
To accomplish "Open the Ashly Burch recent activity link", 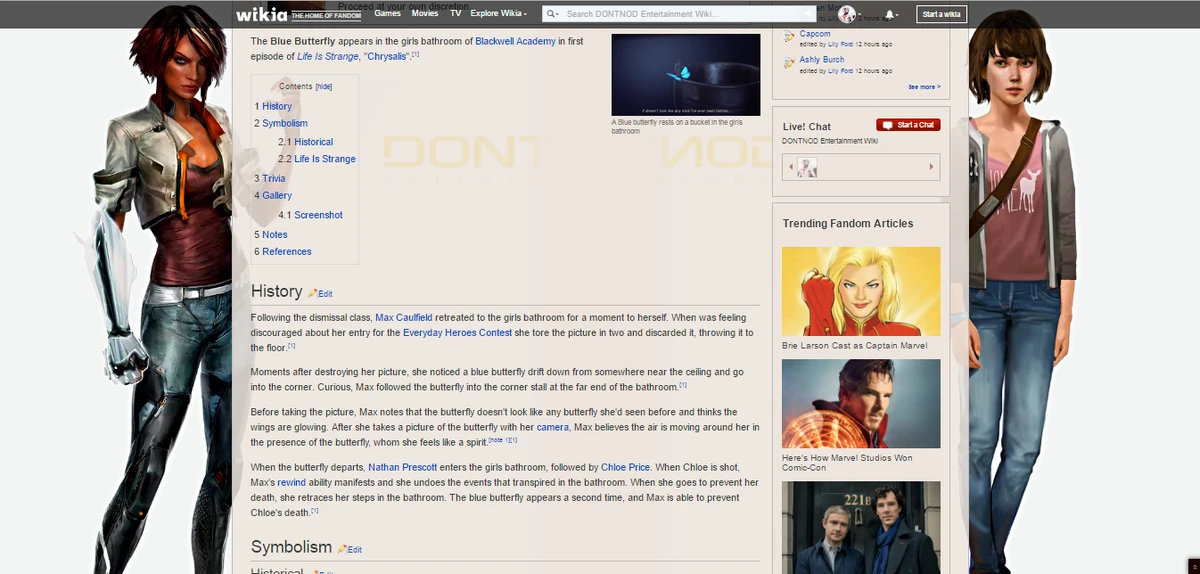I will coord(820,60).
